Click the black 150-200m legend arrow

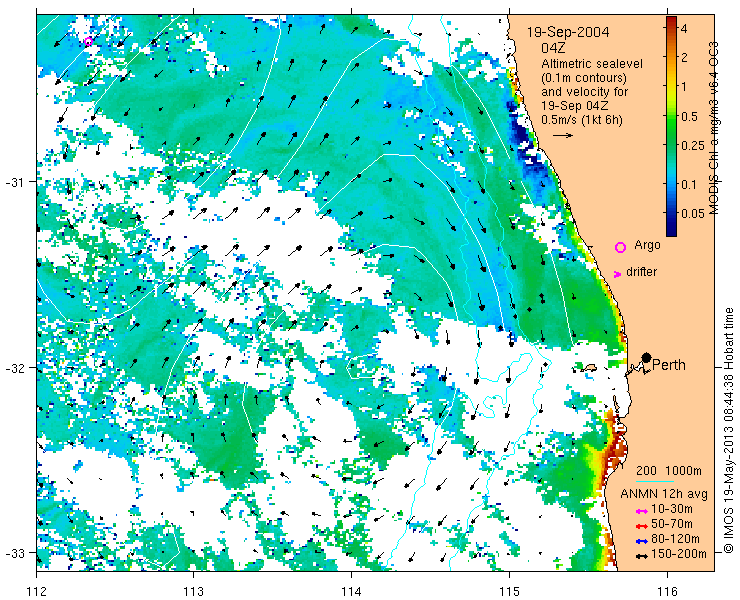641,557
